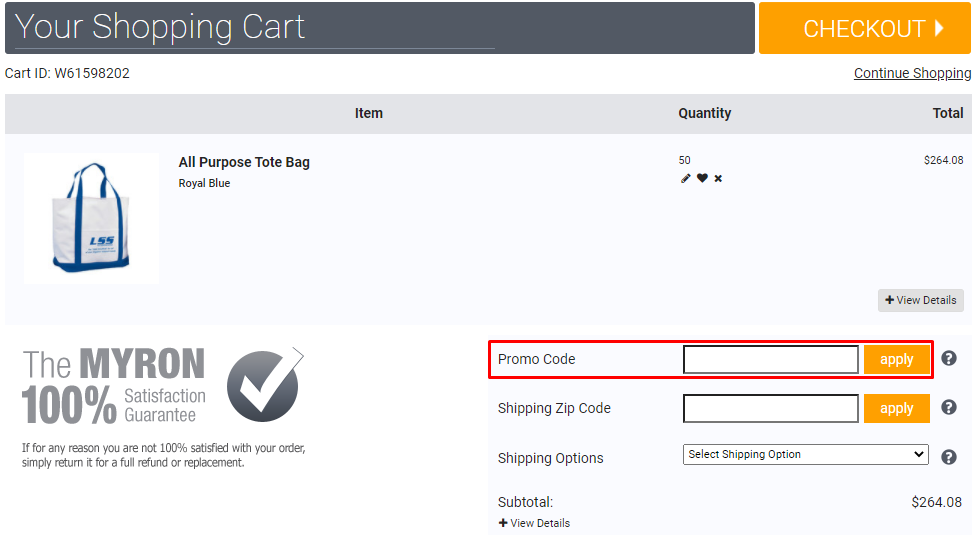This screenshot has width=976, height=535.
Task: Open the Select Shipping Option dropdown
Action: click(x=805, y=454)
